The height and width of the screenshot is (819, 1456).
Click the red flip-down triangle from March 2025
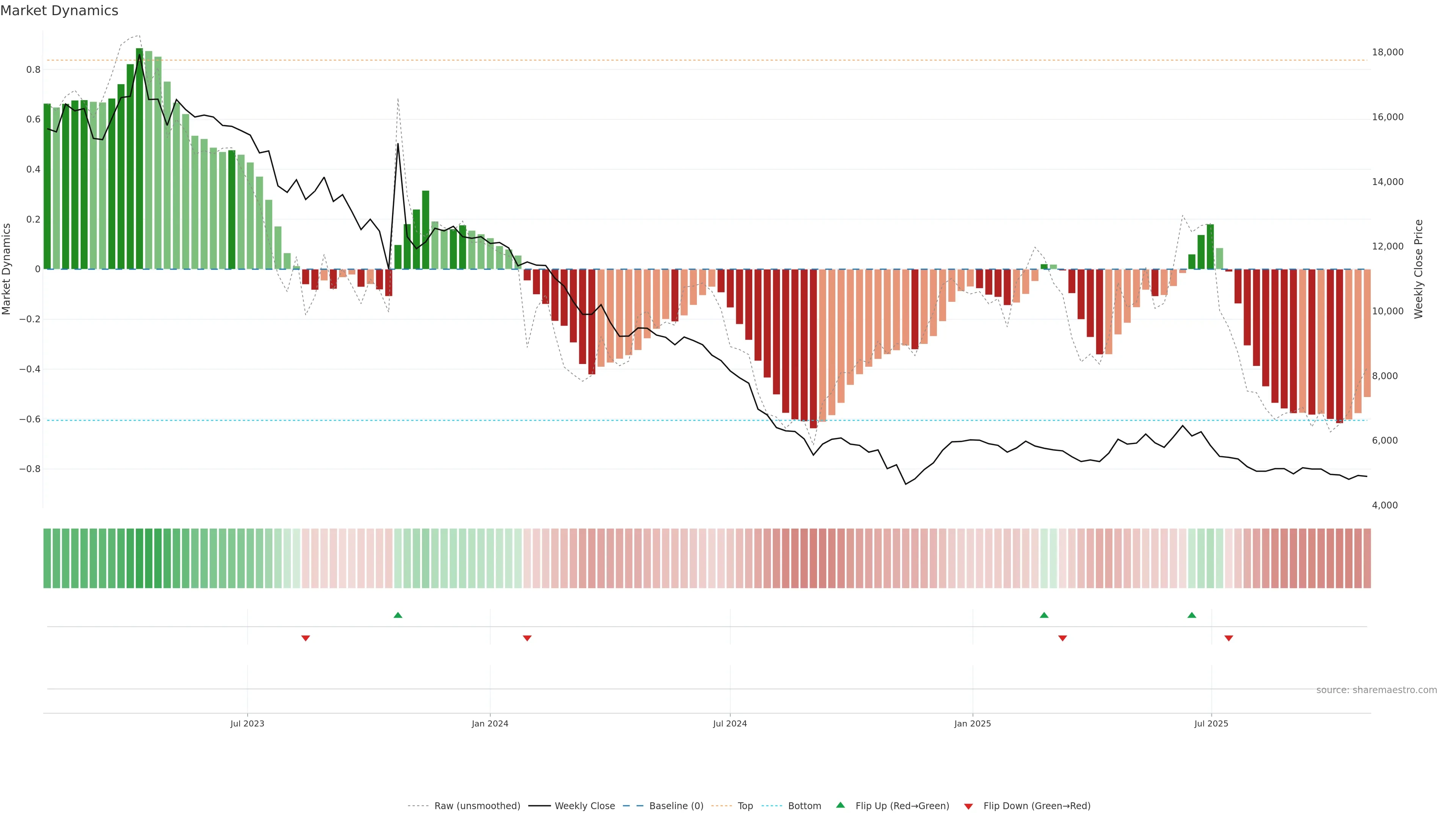(x=1062, y=638)
